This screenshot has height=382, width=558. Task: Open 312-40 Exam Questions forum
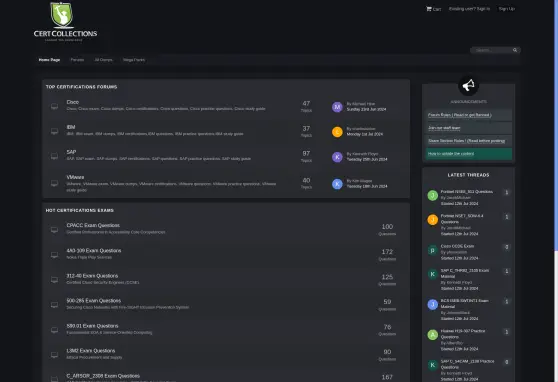[x=92, y=276]
